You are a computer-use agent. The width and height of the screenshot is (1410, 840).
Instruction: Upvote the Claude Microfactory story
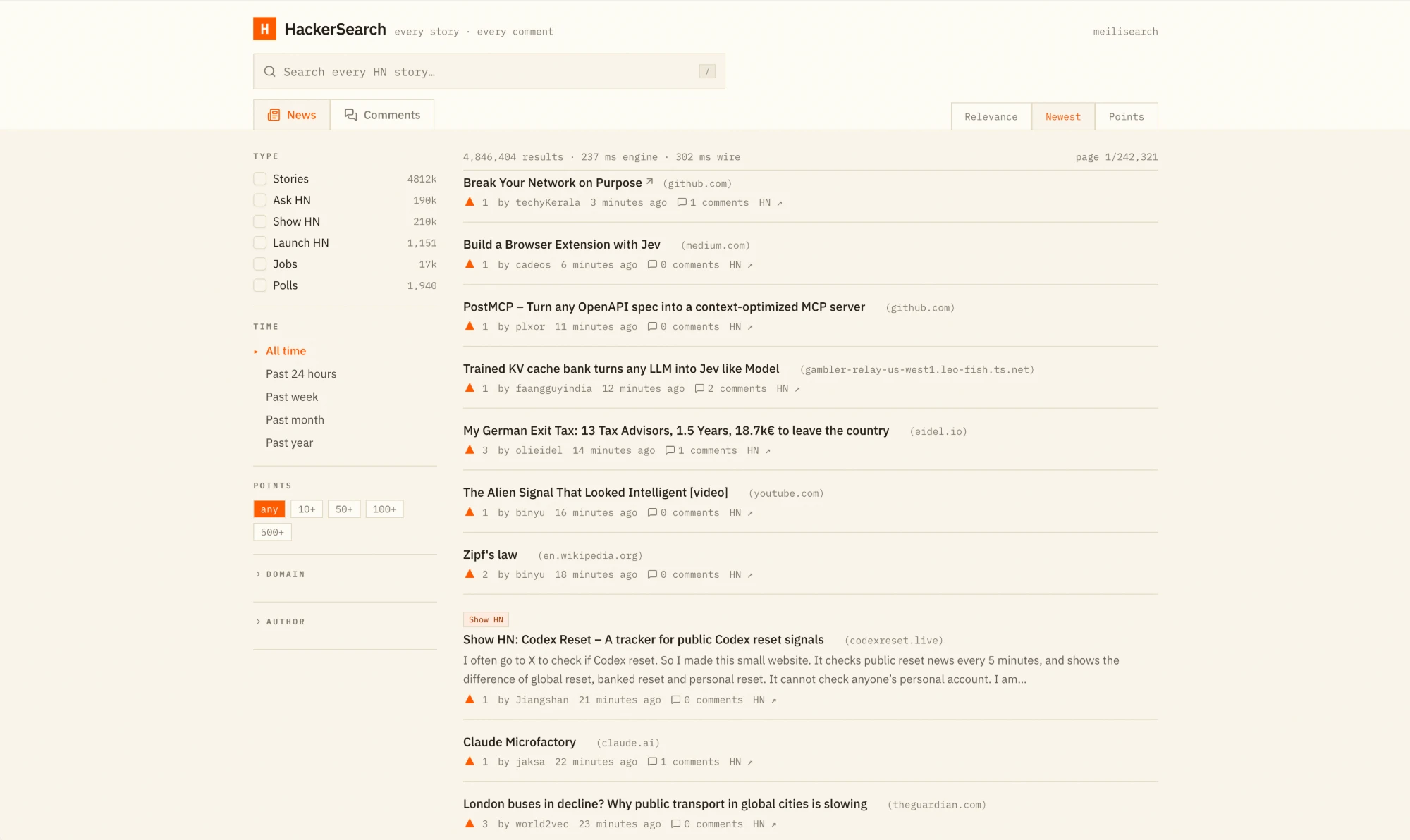click(470, 762)
